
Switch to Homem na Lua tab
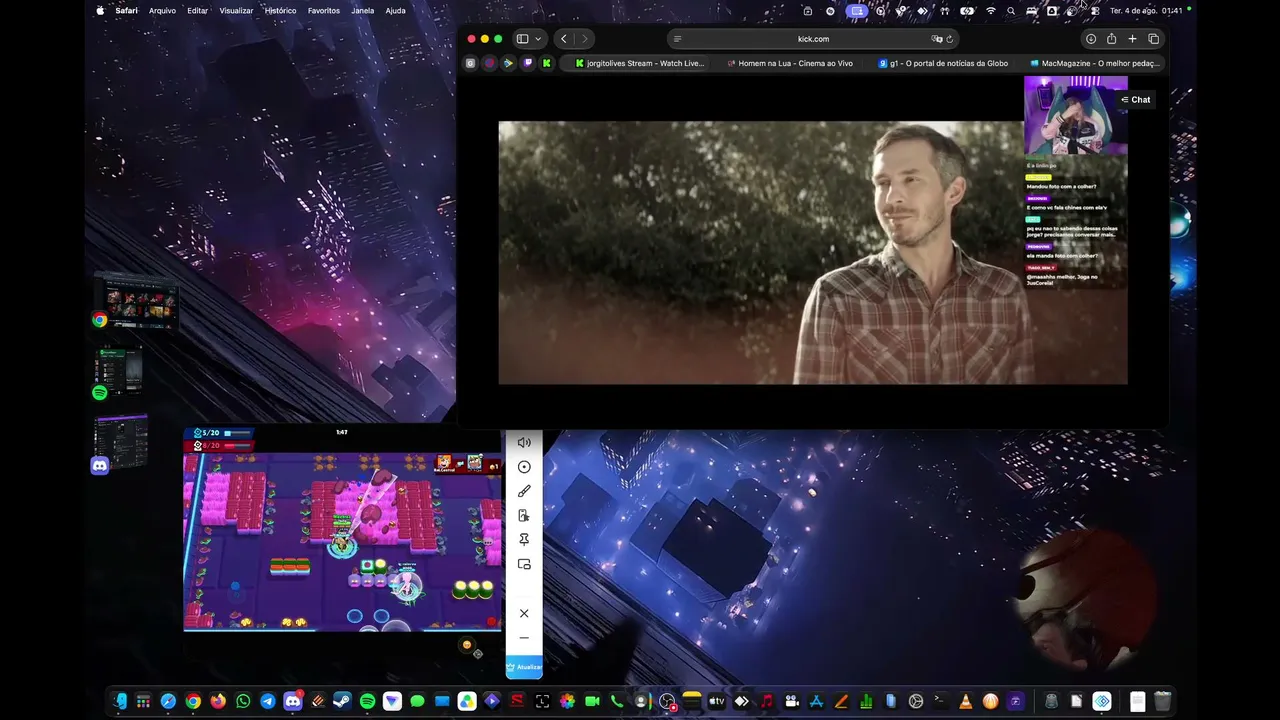(x=790, y=63)
